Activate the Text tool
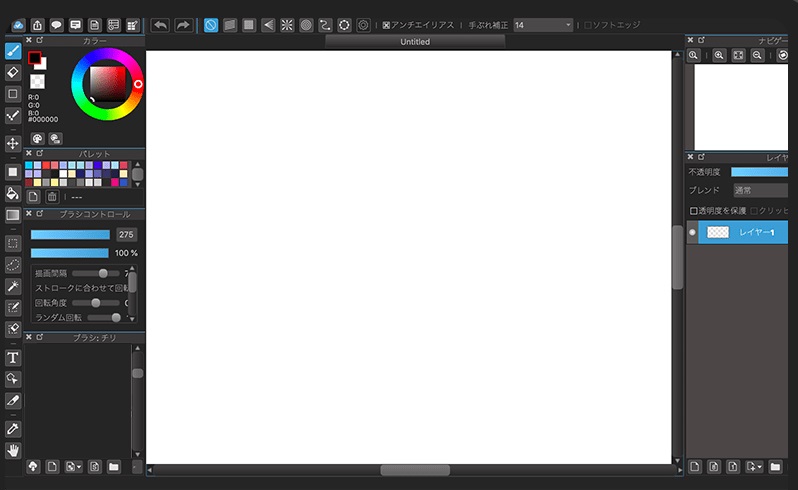 click(13, 358)
